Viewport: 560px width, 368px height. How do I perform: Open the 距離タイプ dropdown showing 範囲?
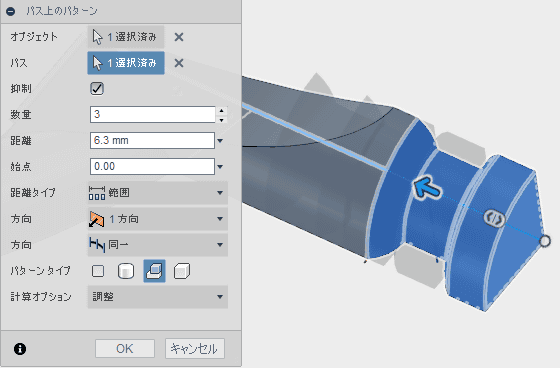158,193
